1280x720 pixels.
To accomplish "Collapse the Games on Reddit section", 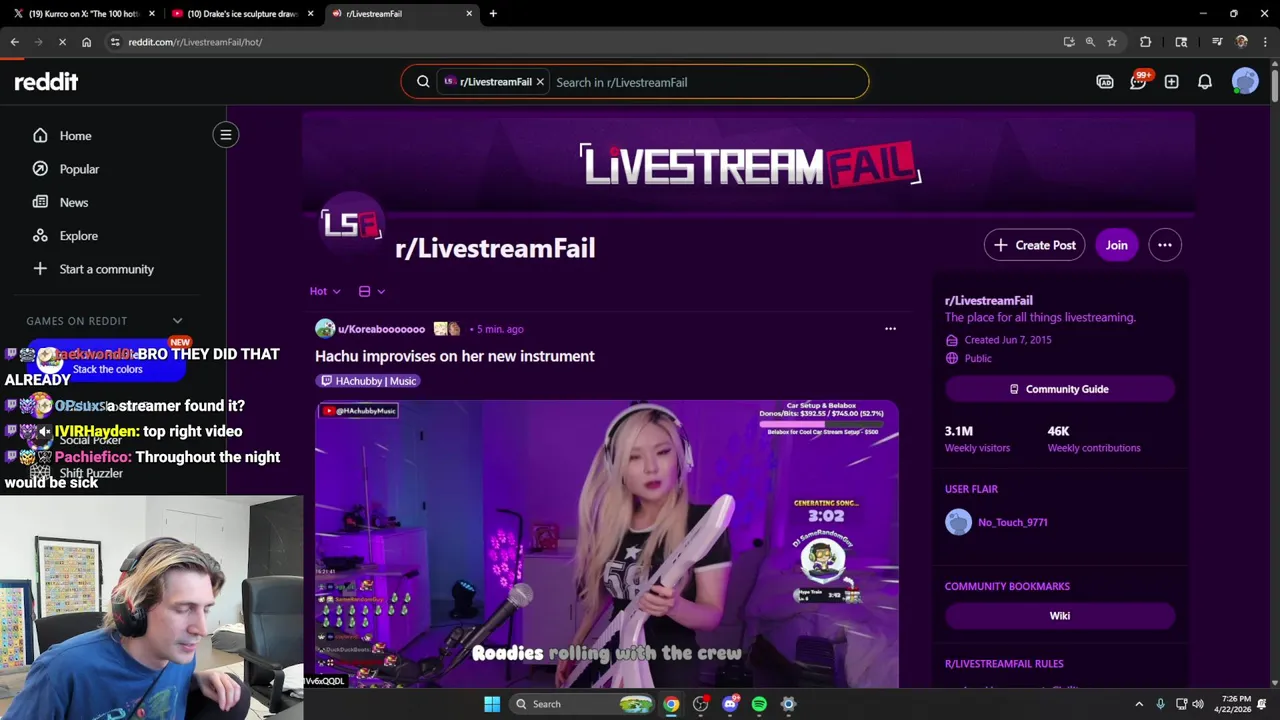I will (x=178, y=321).
